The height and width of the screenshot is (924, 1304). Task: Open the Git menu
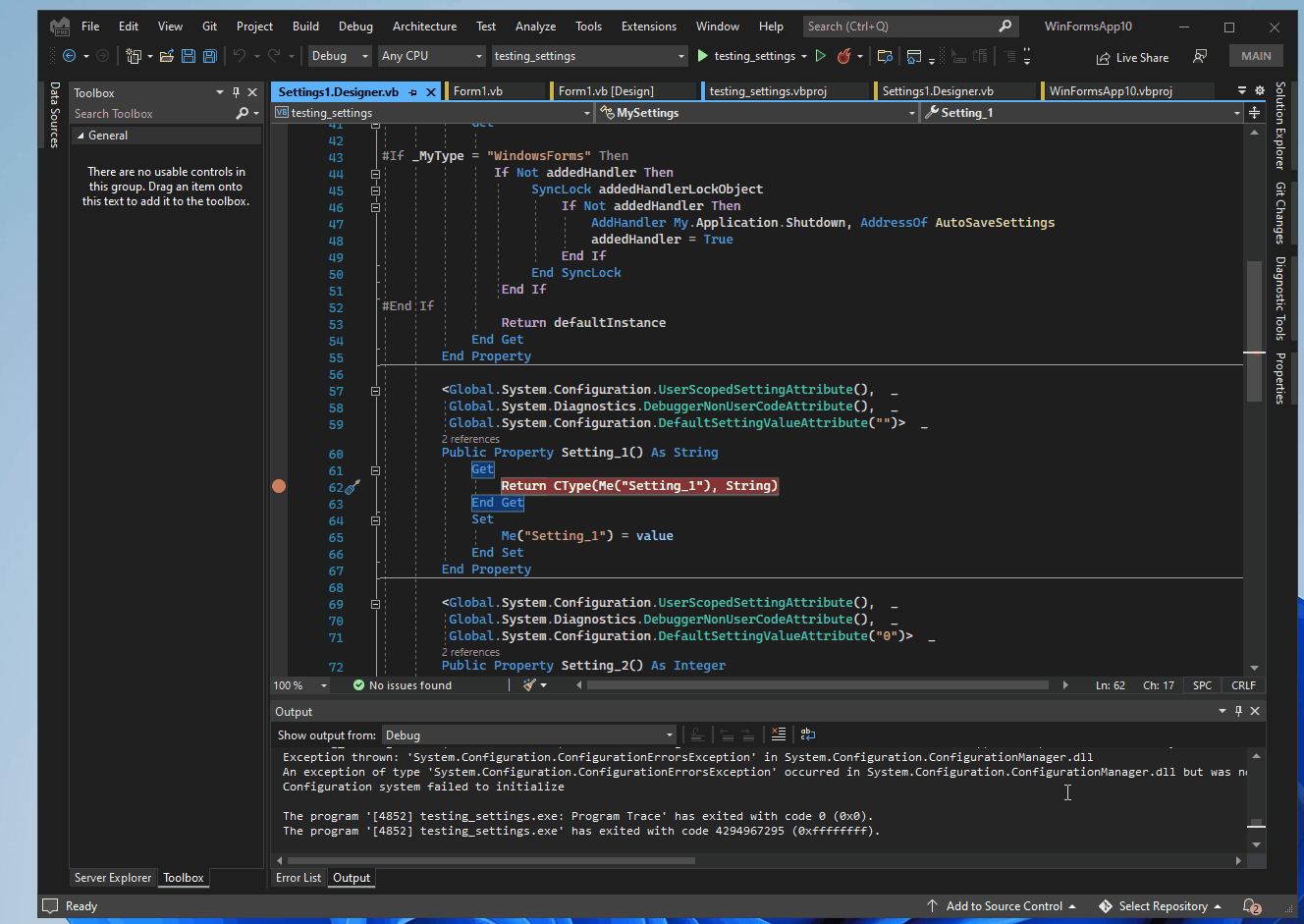point(209,26)
